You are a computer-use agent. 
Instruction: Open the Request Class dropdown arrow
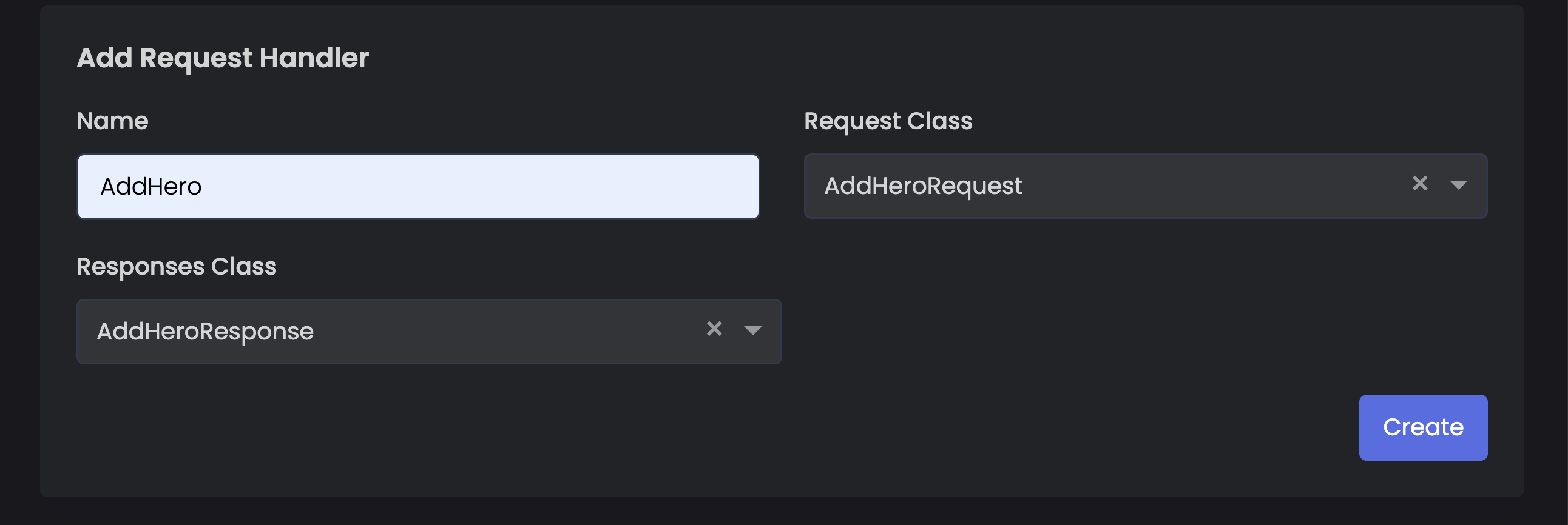[1458, 185]
